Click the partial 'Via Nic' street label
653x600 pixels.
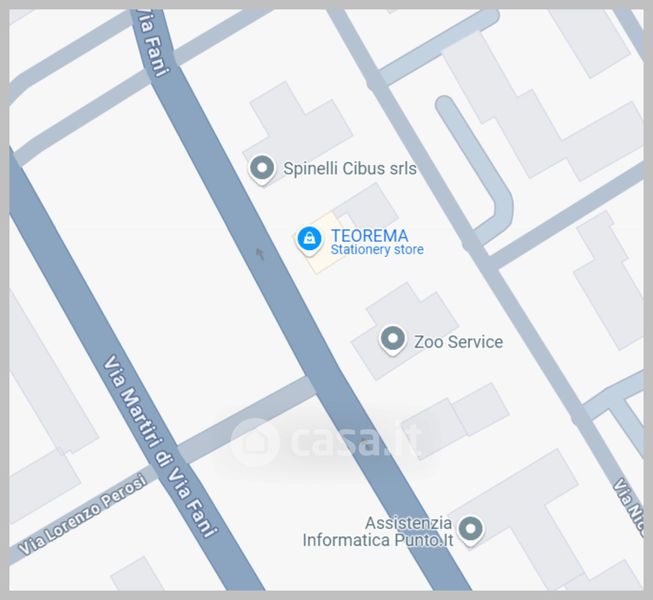(630, 506)
